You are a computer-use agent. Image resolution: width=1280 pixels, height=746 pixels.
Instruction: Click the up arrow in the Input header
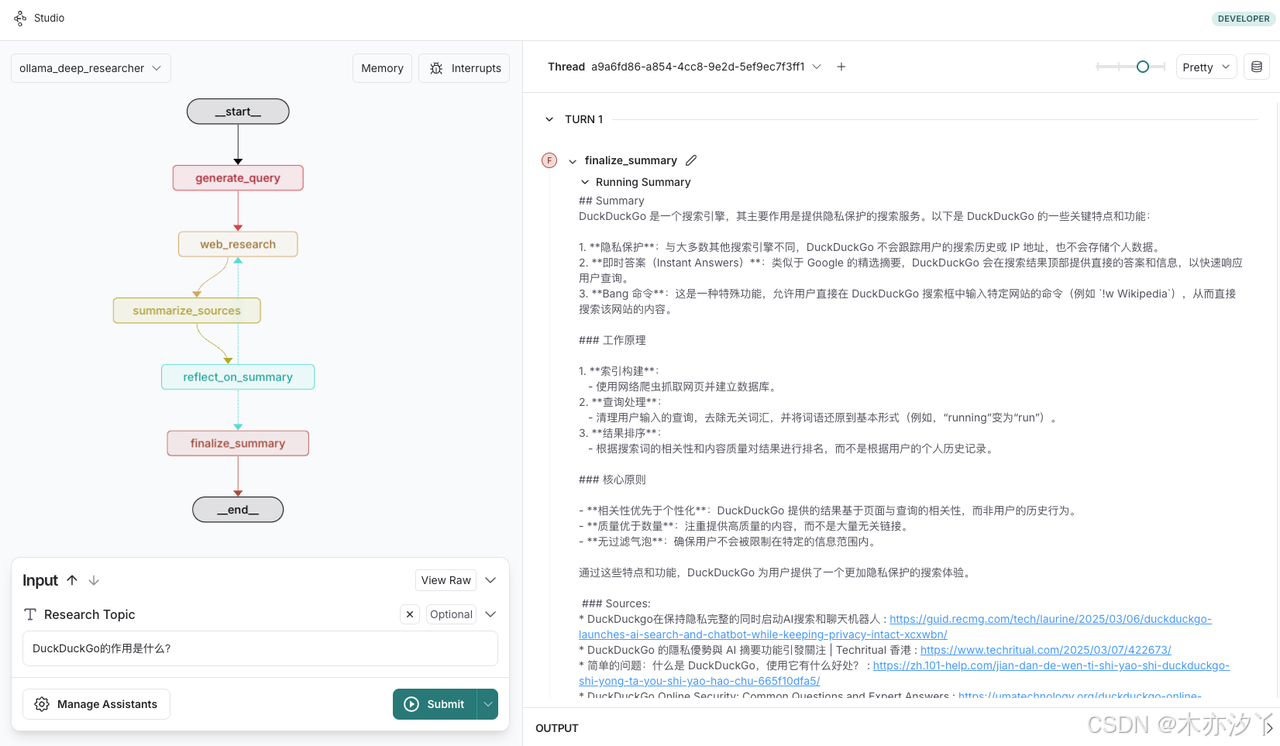coord(72,580)
